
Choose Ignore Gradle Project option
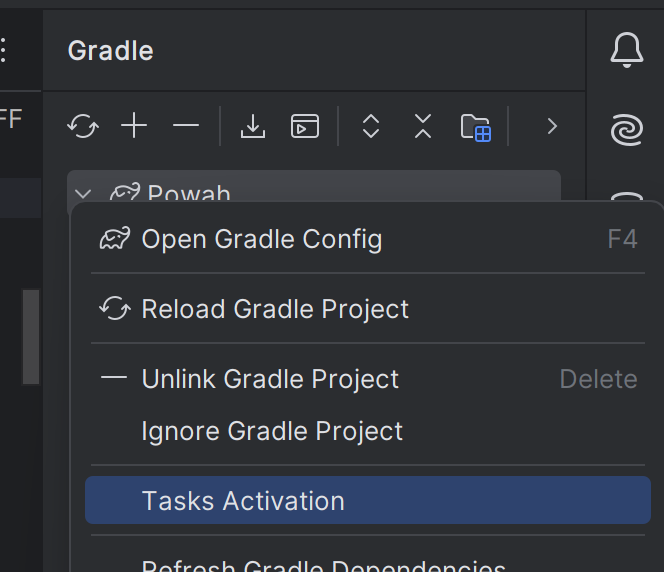pyautogui.click(x=272, y=431)
